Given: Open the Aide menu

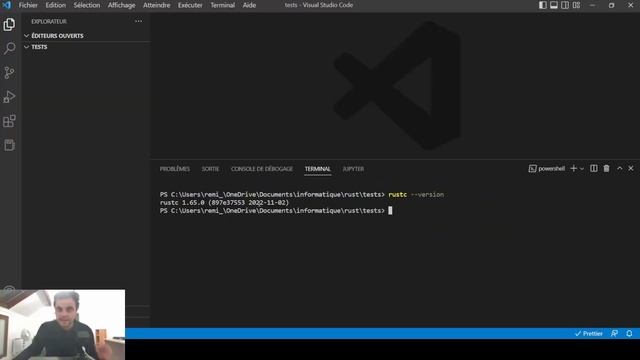Looking at the screenshot, I should pyautogui.click(x=249, y=5).
